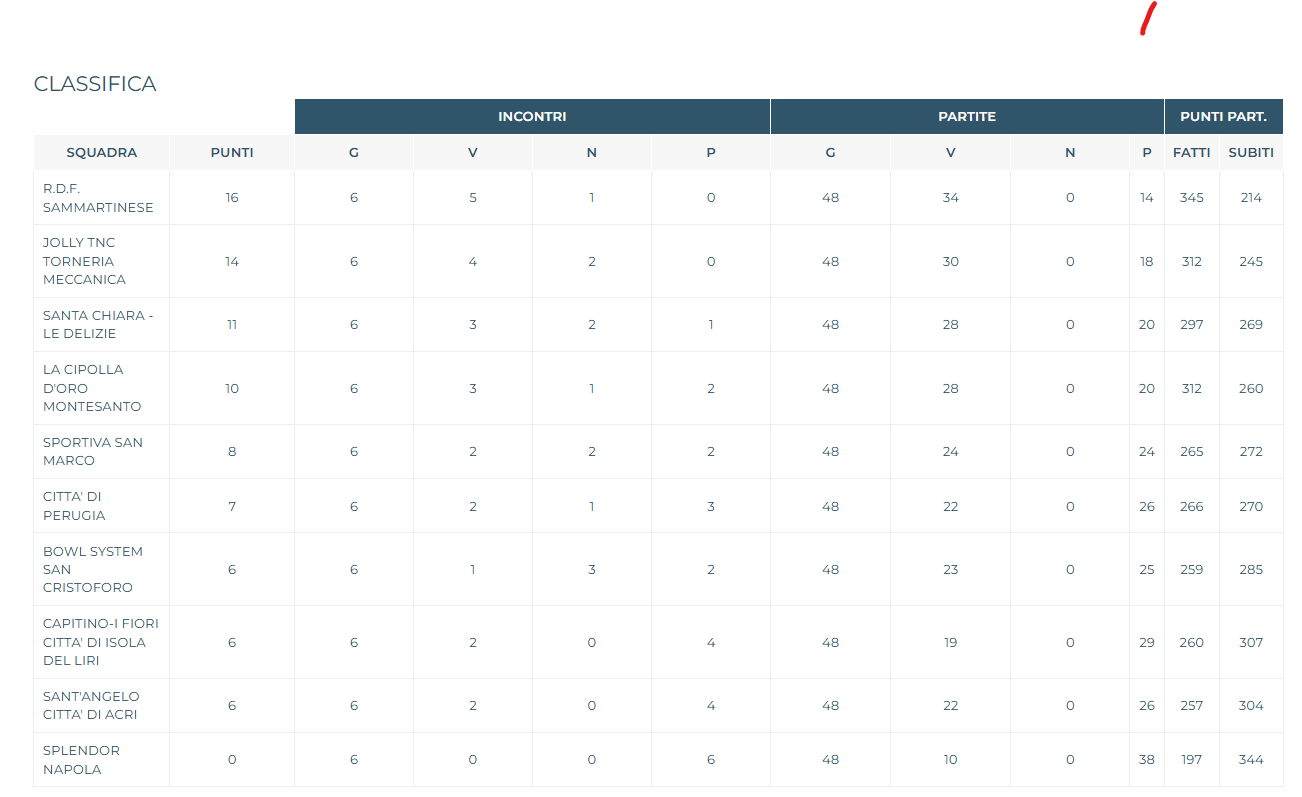Click subiti value 304 in Sant'Angelo row

(x=1251, y=706)
